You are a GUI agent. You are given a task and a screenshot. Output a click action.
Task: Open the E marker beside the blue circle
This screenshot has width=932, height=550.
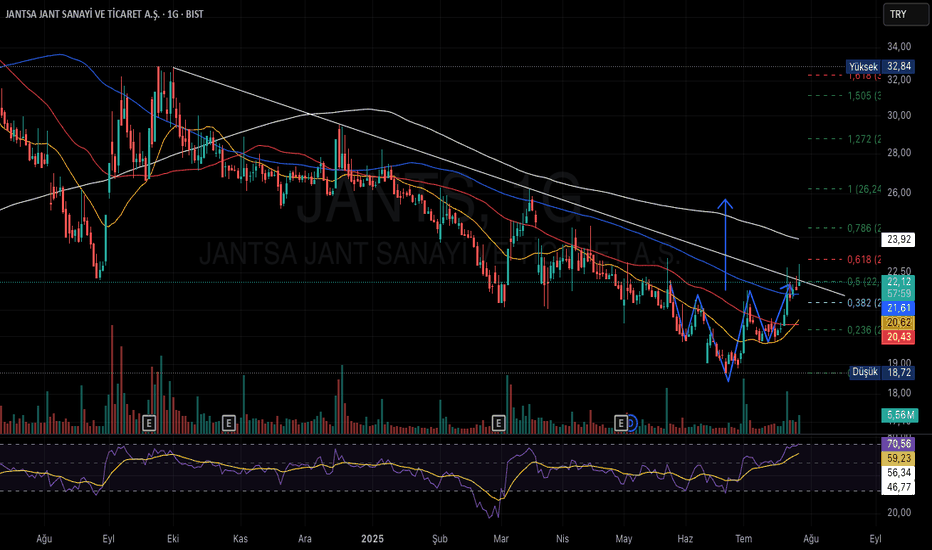click(x=621, y=423)
